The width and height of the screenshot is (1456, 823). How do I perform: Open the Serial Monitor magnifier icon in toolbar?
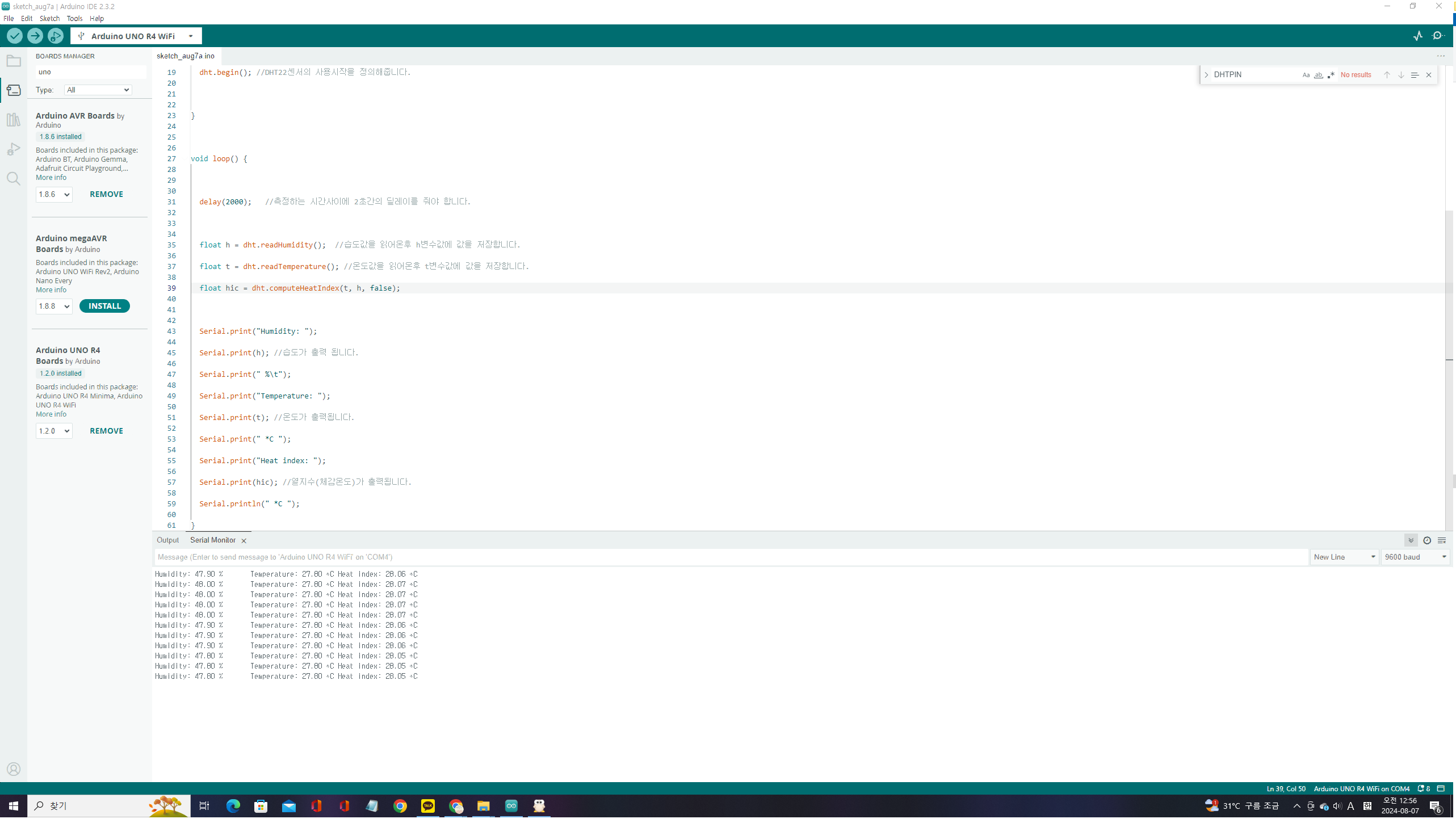click(x=1438, y=36)
